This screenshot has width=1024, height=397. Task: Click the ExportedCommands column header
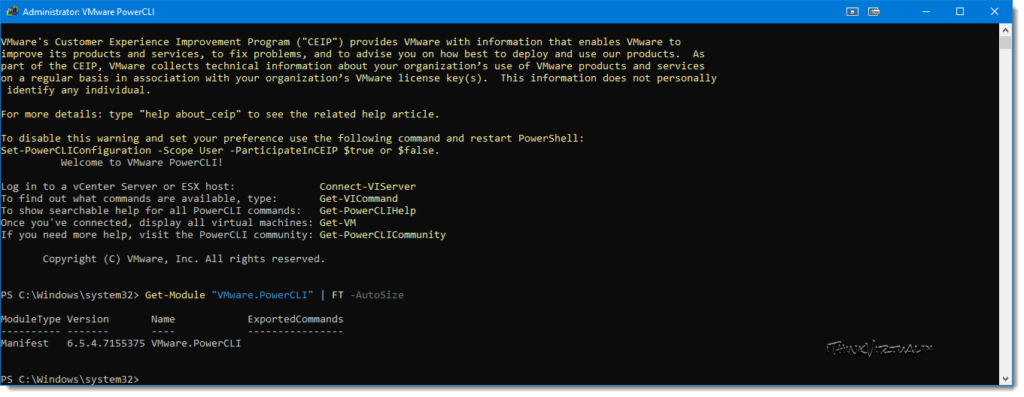[x=295, y=319]
